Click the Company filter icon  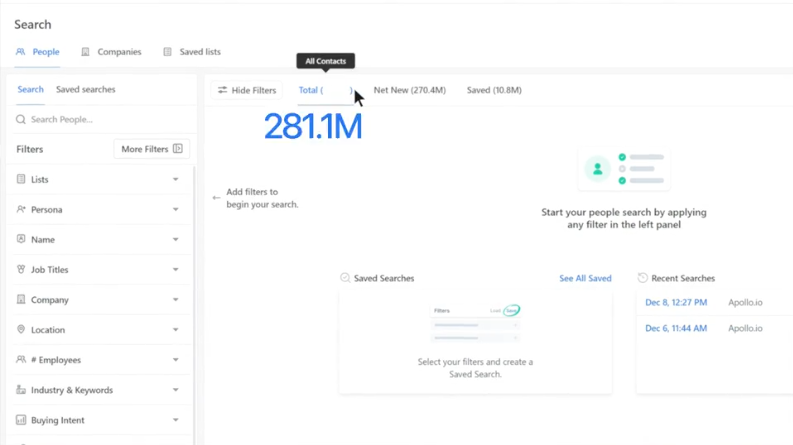[x=21, y=299]
